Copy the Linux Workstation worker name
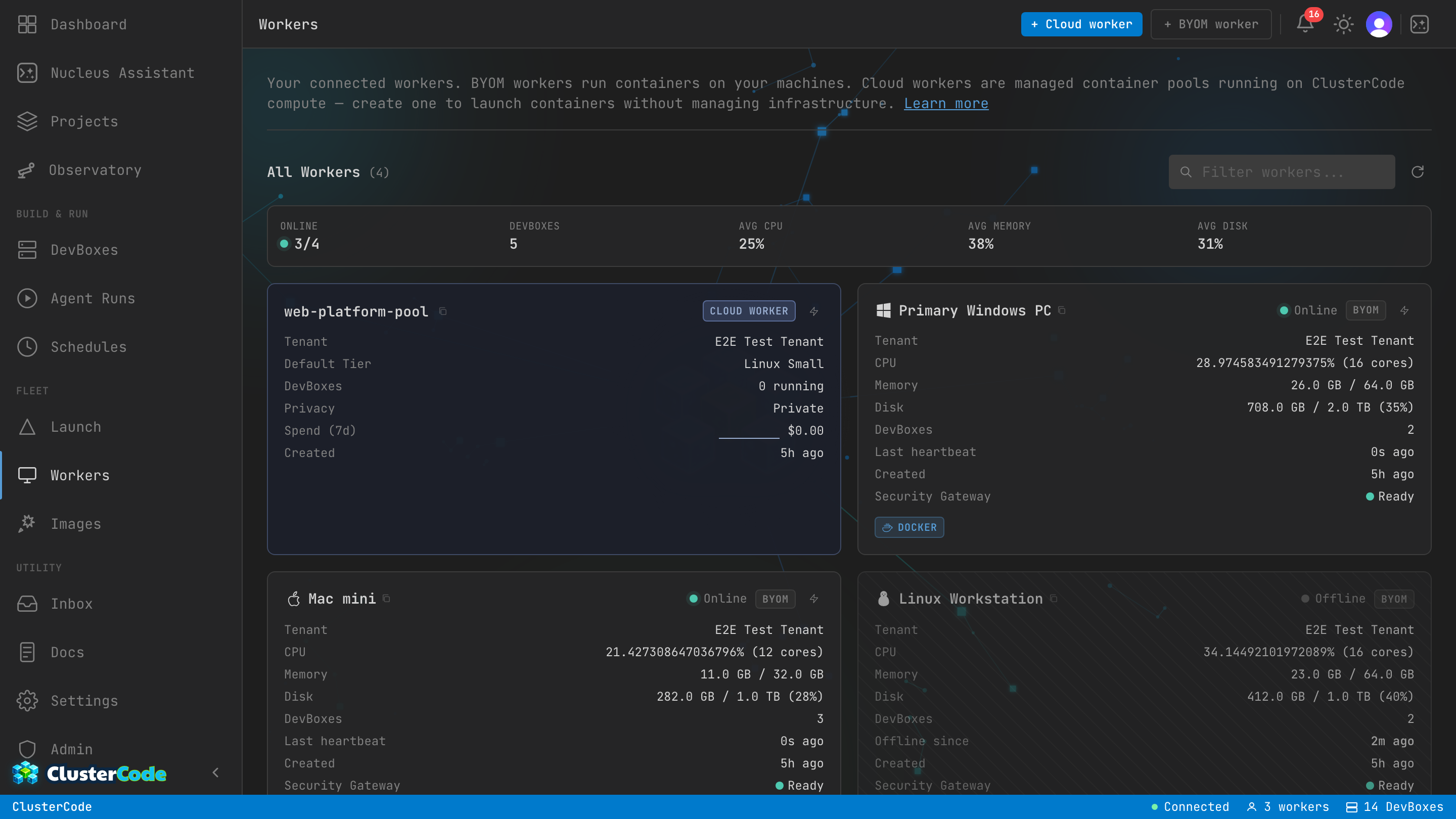Screen dimensions: 1456x819 (x=1054, y=598)
